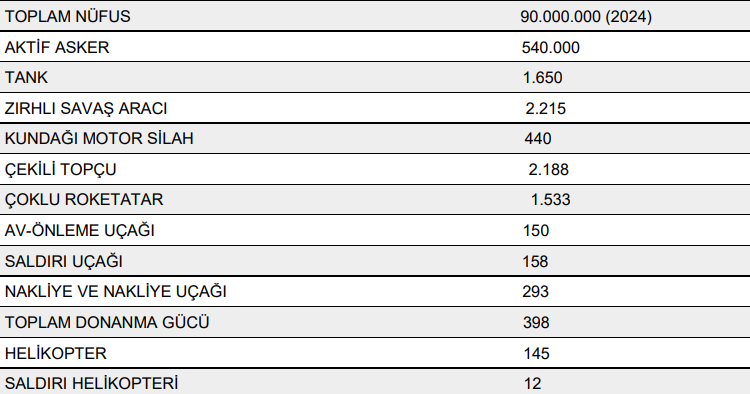Select the 440 value cell

tap(538, 139)
